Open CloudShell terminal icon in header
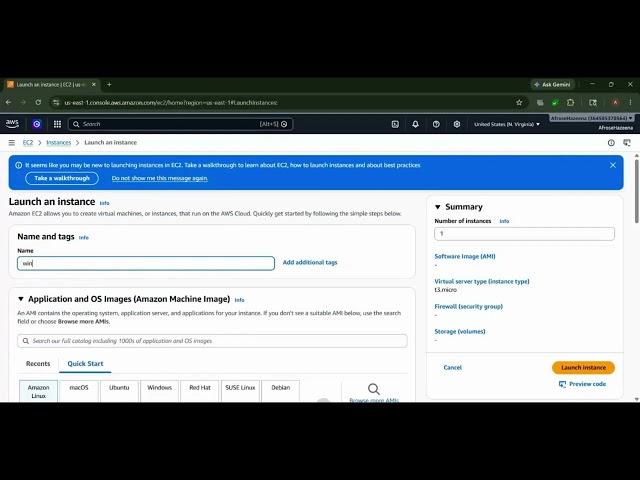 pos(395,124)
